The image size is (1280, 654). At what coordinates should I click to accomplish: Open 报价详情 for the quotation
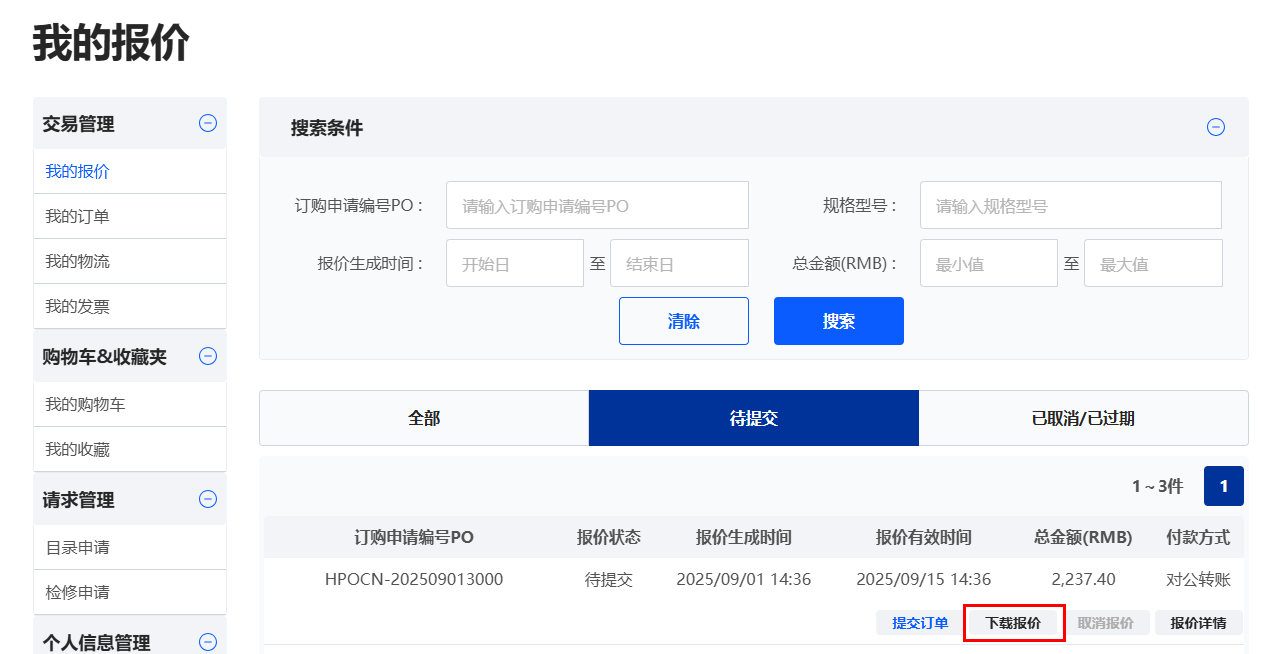pyautogui.click(x=1198, y=623)
